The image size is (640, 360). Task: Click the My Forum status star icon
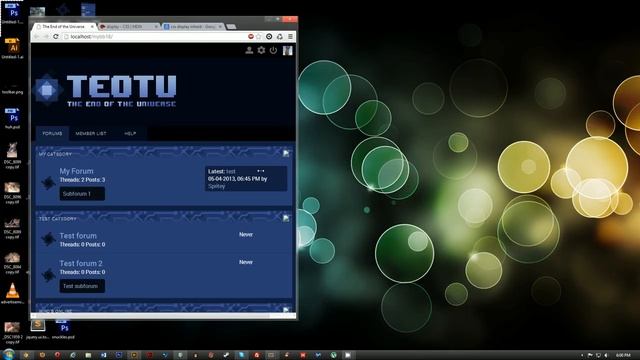48,182
